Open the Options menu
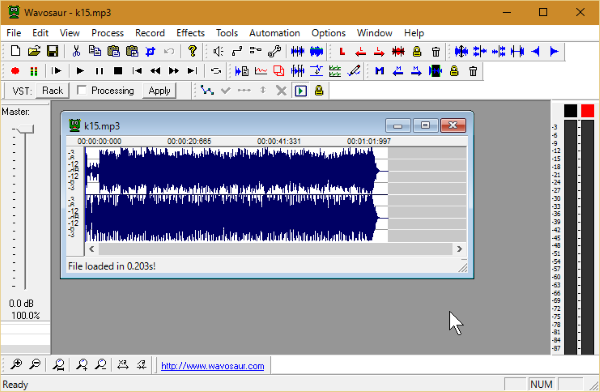Image resolution: width=600 pixels, height=392 pixels. (328, 33)
